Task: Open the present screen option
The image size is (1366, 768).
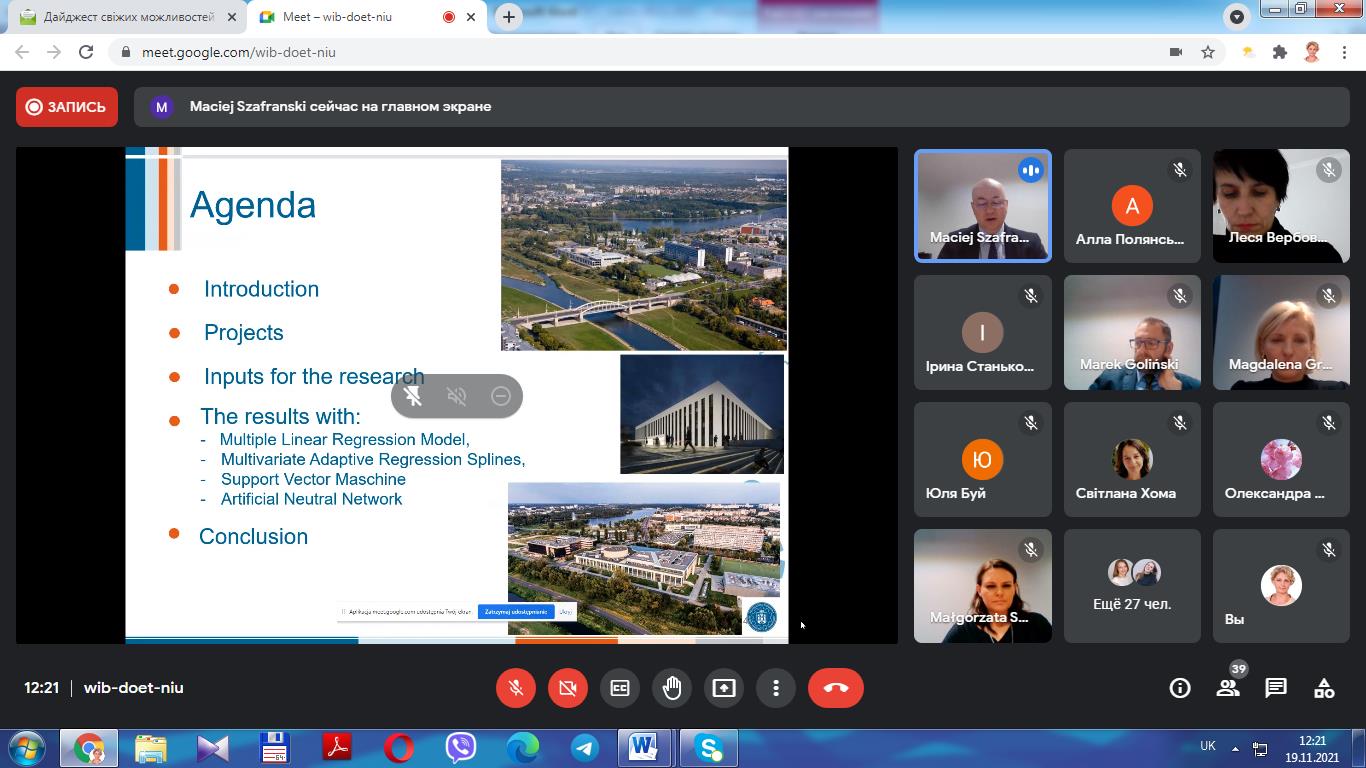Action: coord(724,688)
